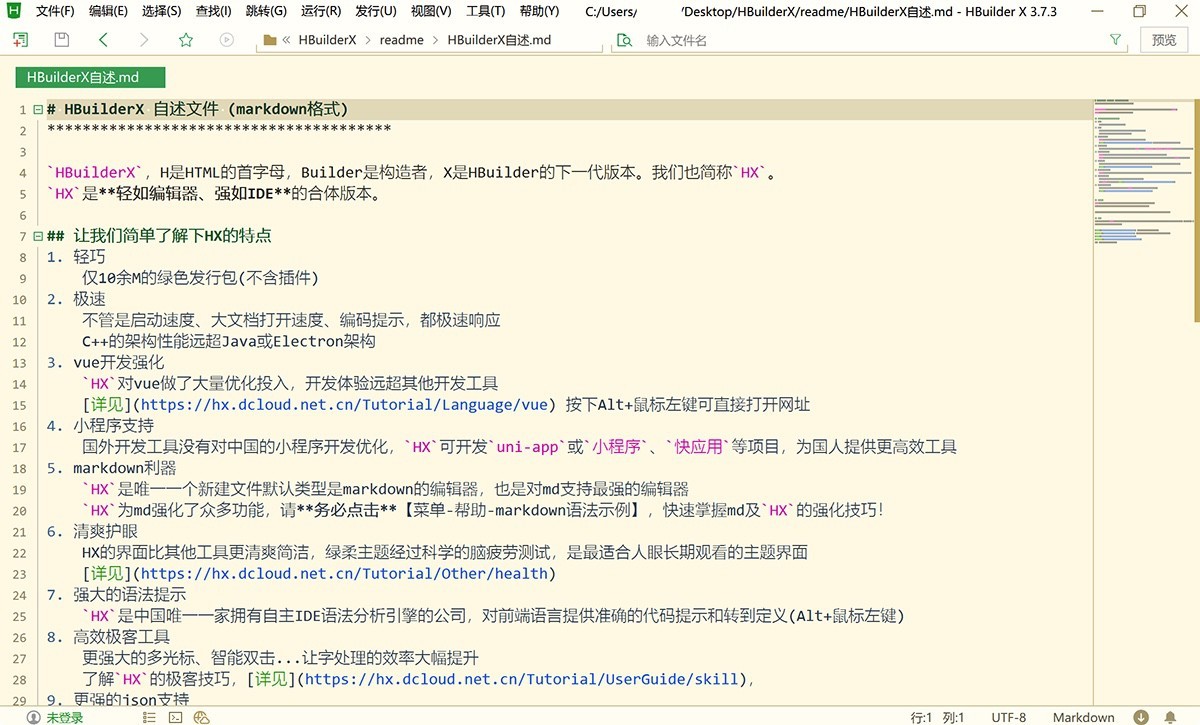Open the 文件(F) menu

[x=55, y=12]
